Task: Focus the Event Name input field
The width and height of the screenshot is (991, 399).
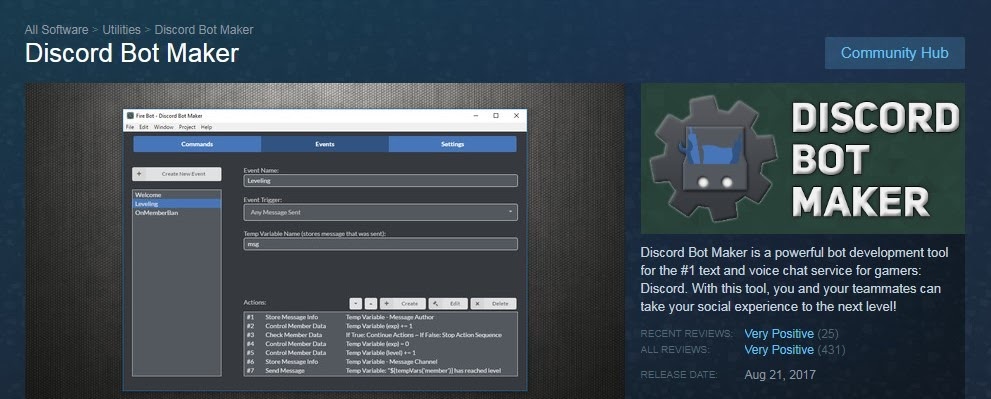Action: coord(380,181)
